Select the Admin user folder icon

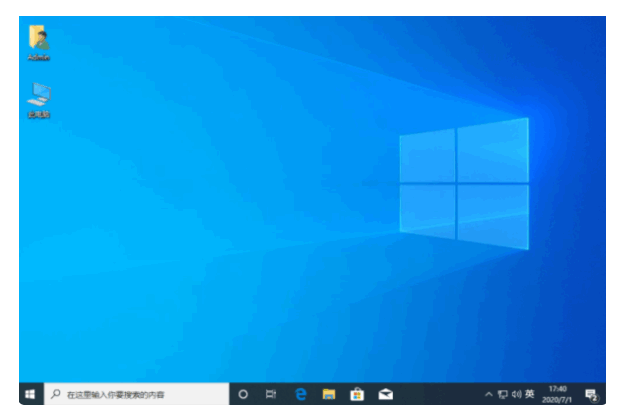[x=38, y=42]
